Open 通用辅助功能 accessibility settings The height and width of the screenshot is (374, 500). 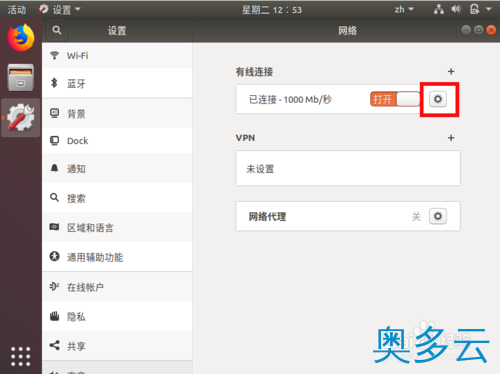117,257
